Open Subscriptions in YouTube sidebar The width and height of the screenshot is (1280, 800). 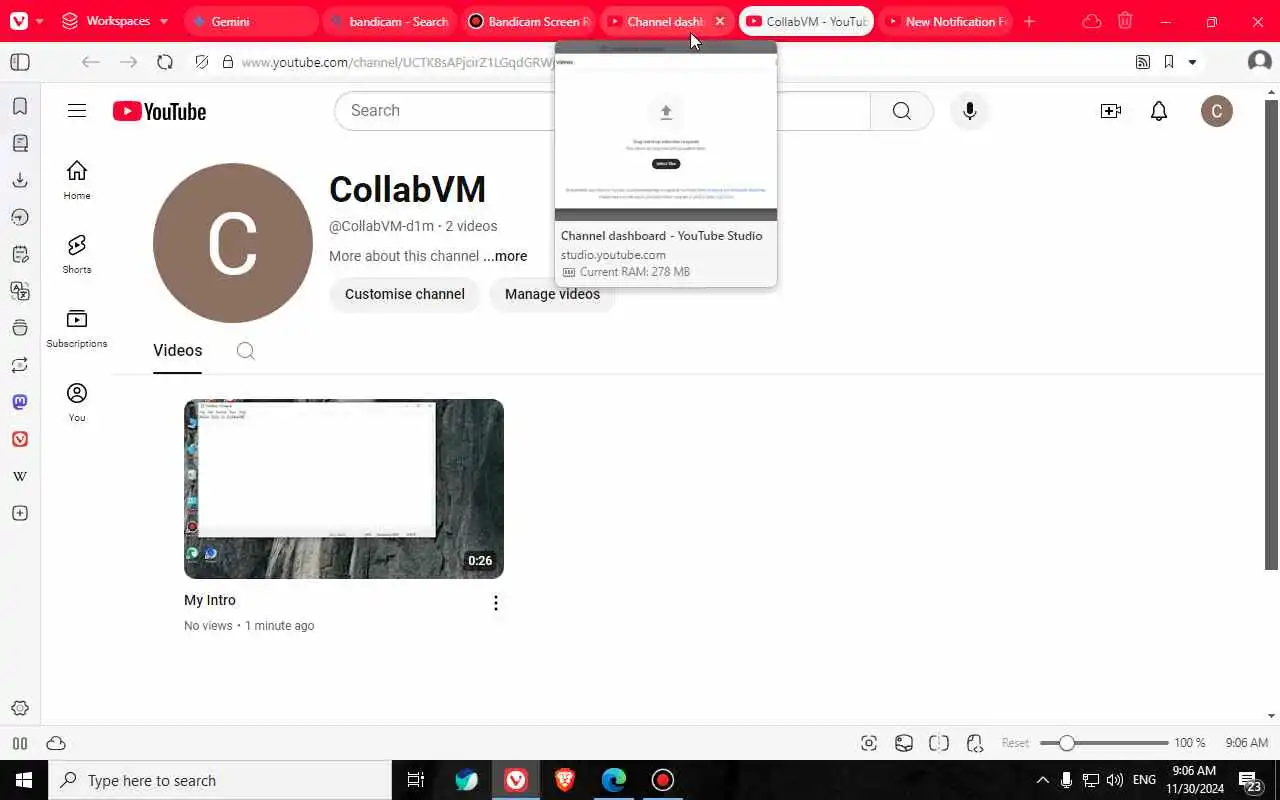pyautogui.click(x=77, y=328)
